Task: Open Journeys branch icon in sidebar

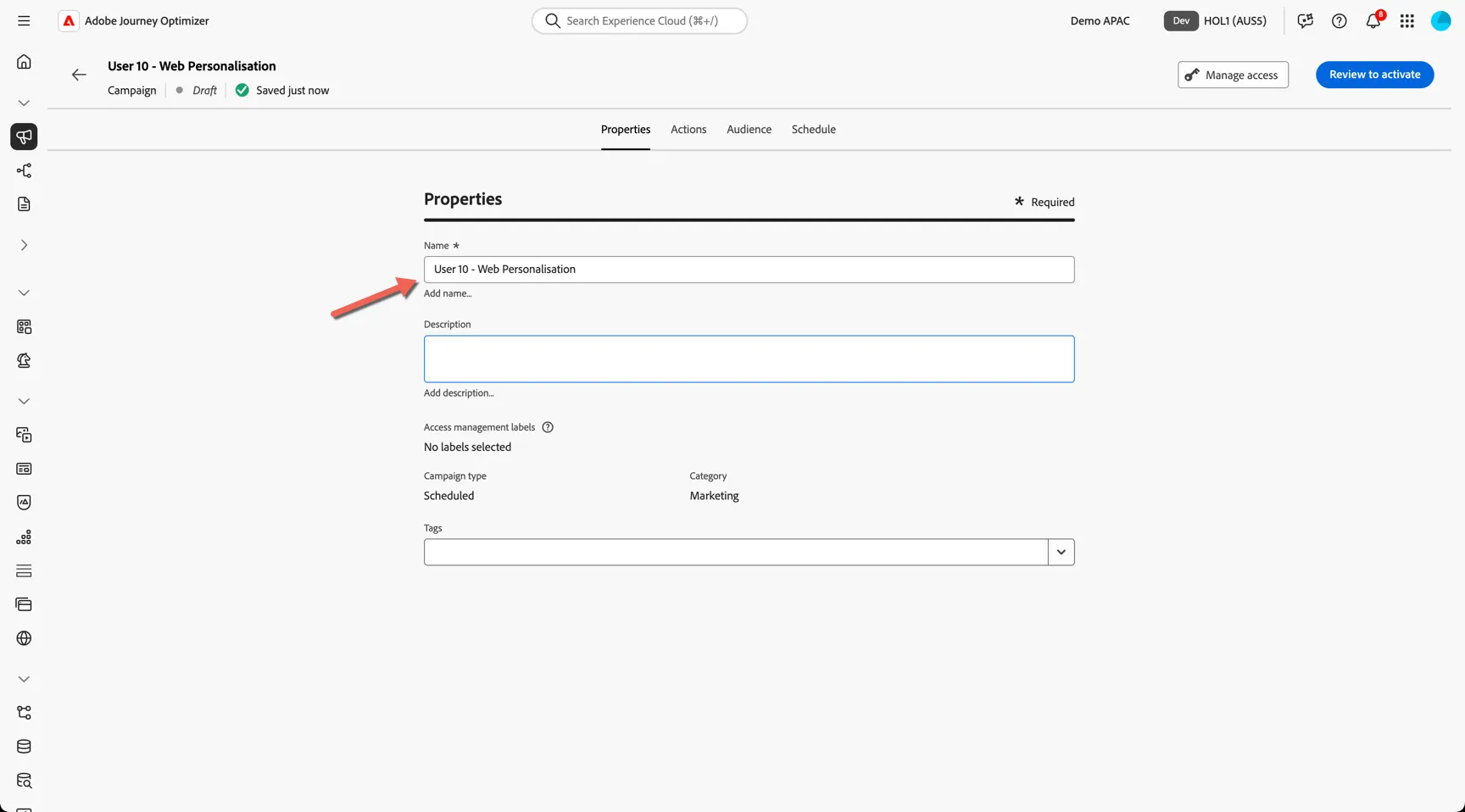Action: [x=24, y=170]
